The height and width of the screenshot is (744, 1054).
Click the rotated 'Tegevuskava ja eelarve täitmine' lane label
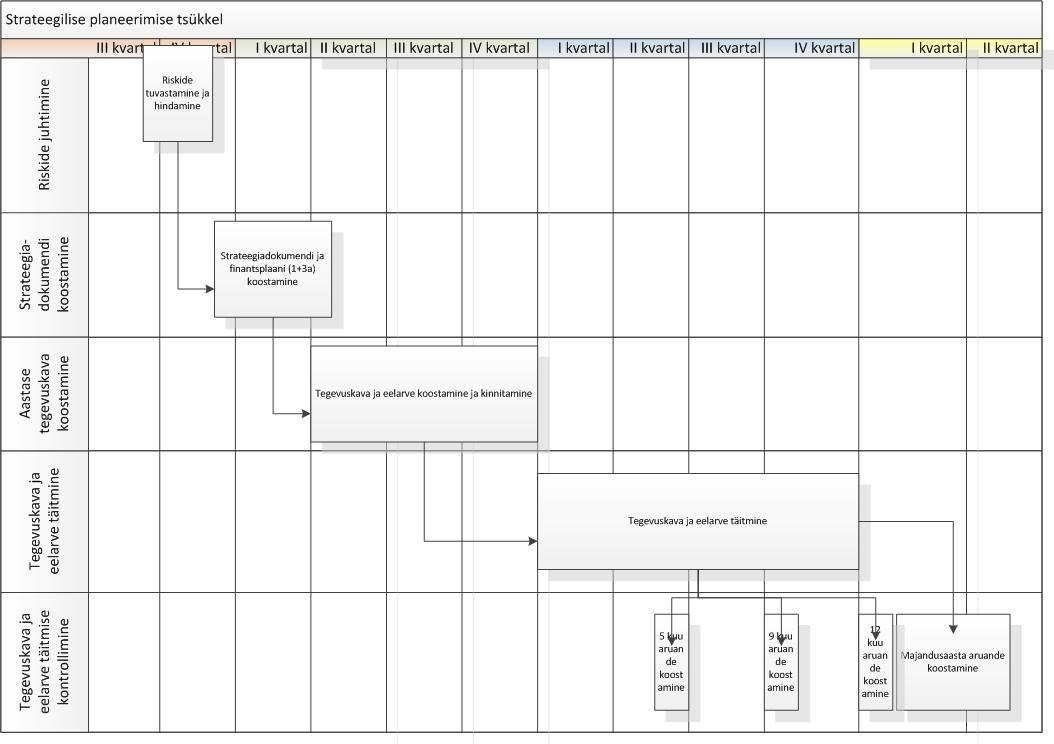pyautogui.click(x=45, y=520)
